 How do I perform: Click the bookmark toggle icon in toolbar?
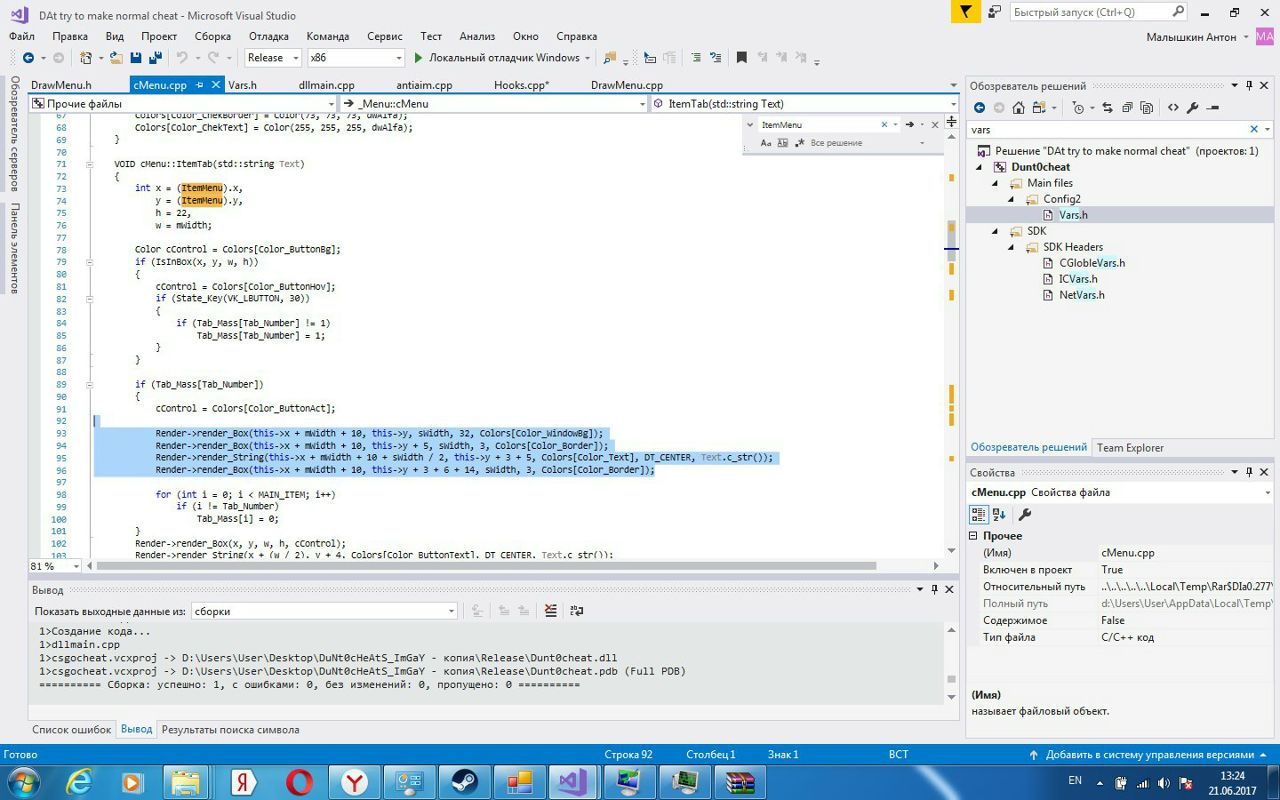[x=741, y=58]
